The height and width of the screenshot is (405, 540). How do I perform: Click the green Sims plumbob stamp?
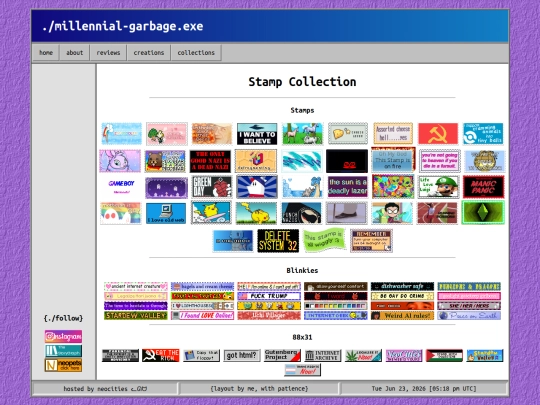pyautogui.click(x=483, y=212)
